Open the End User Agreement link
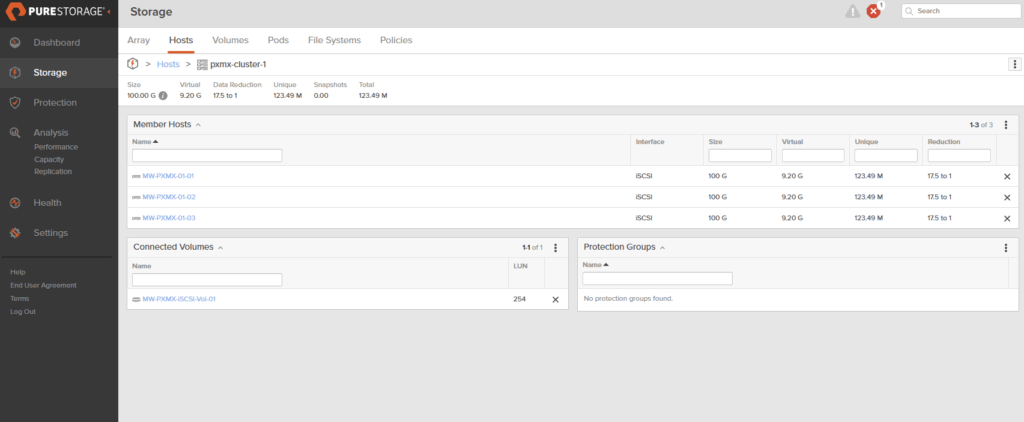The width and height of the screenshot is (1024, 422). pyautogui.click(x=43, y=285)
